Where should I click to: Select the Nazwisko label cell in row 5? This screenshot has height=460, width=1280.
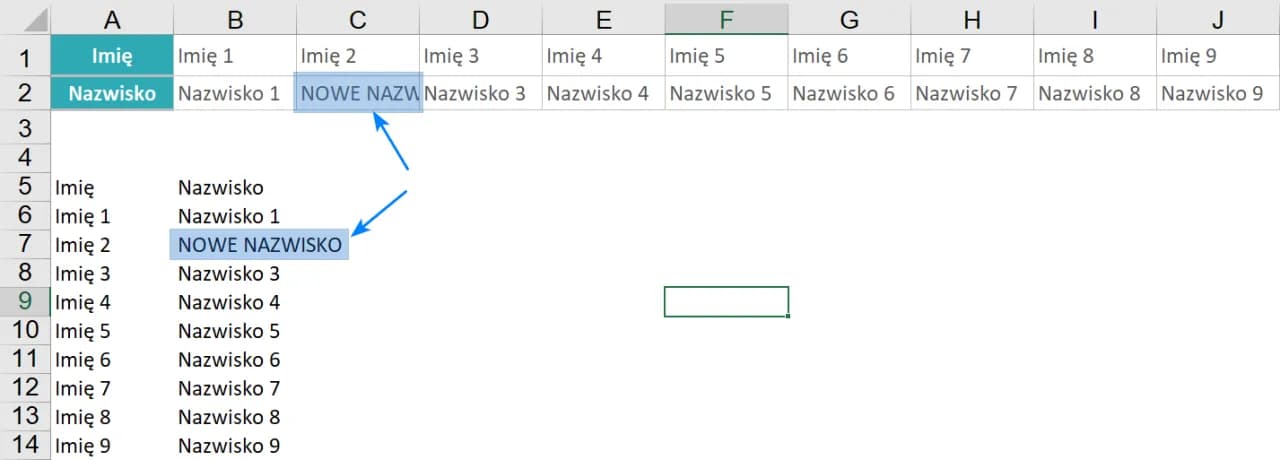[x=220, y=187]
